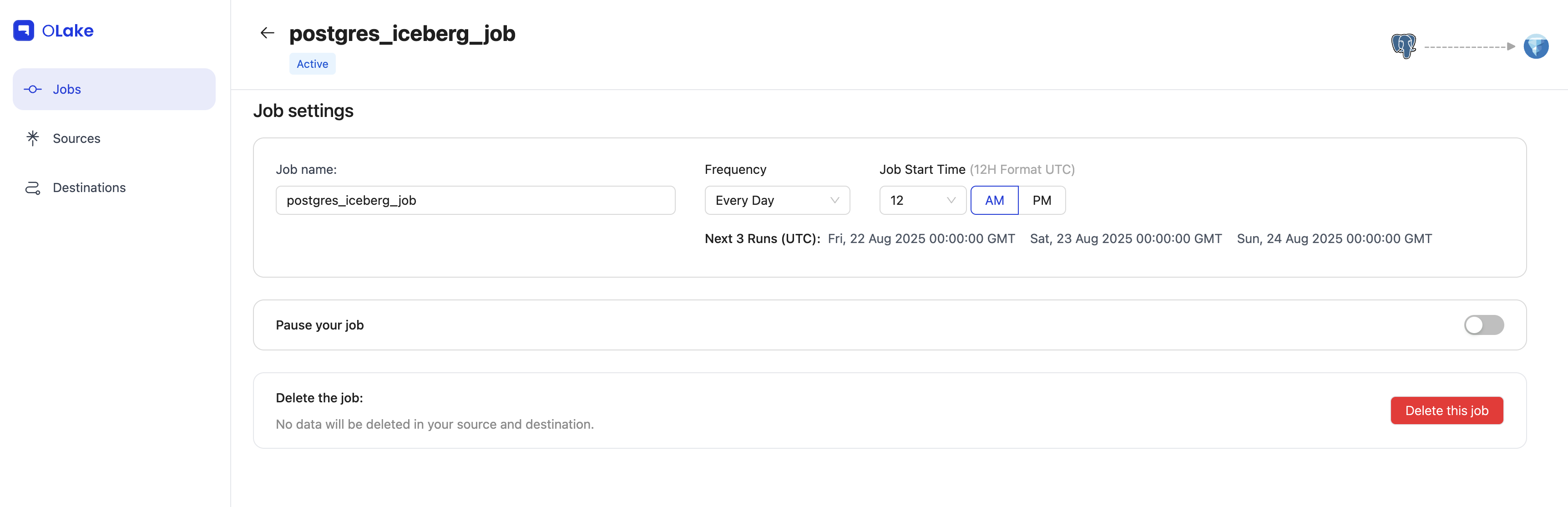Click the postgres_iceberg_job page title
Viewport: 1568px width, 507px height.
(402, 34)
